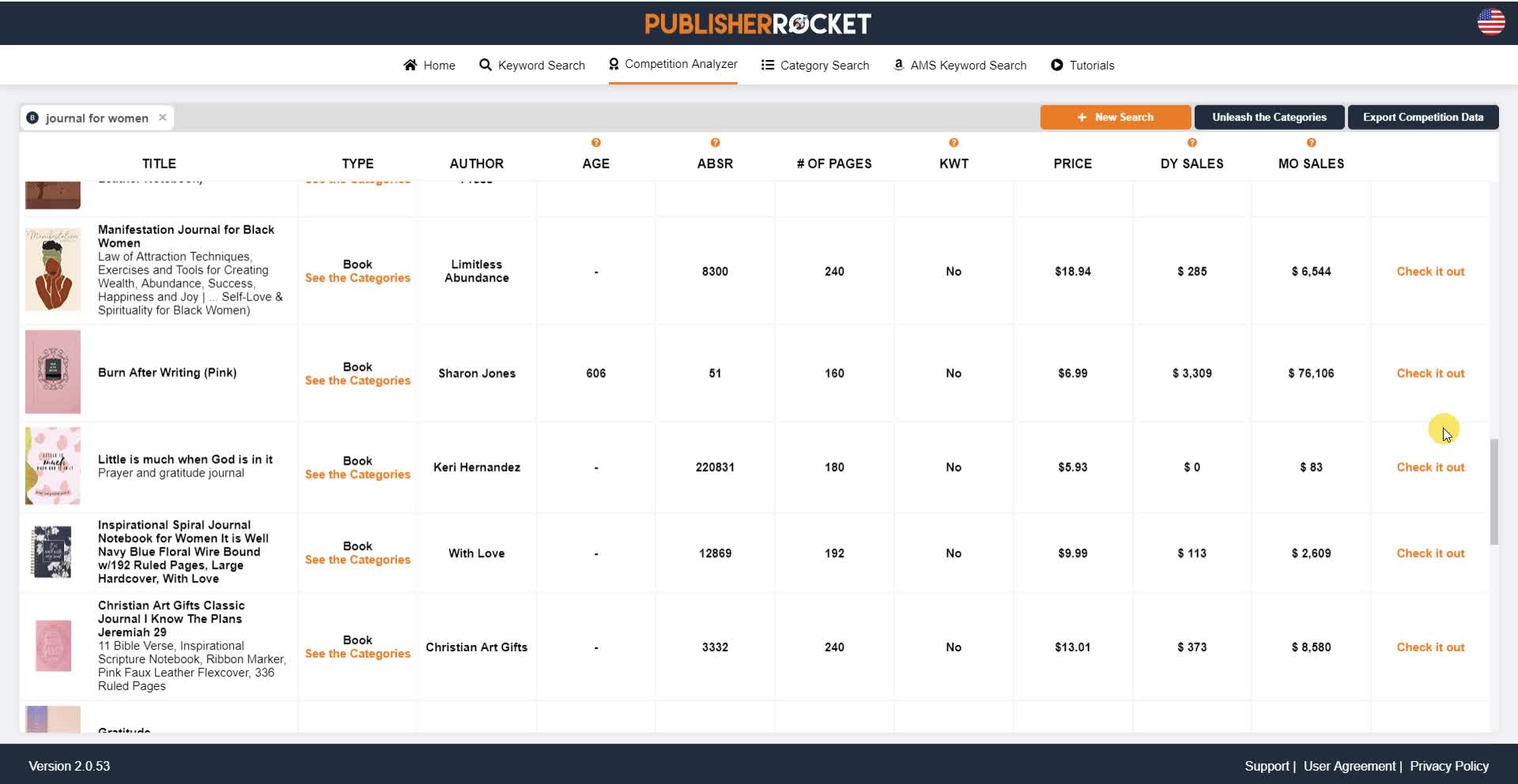The width and height of the screenshot is (1518, 784).
Task: Switch to Category Search tab
Action: tap(815, 65)
